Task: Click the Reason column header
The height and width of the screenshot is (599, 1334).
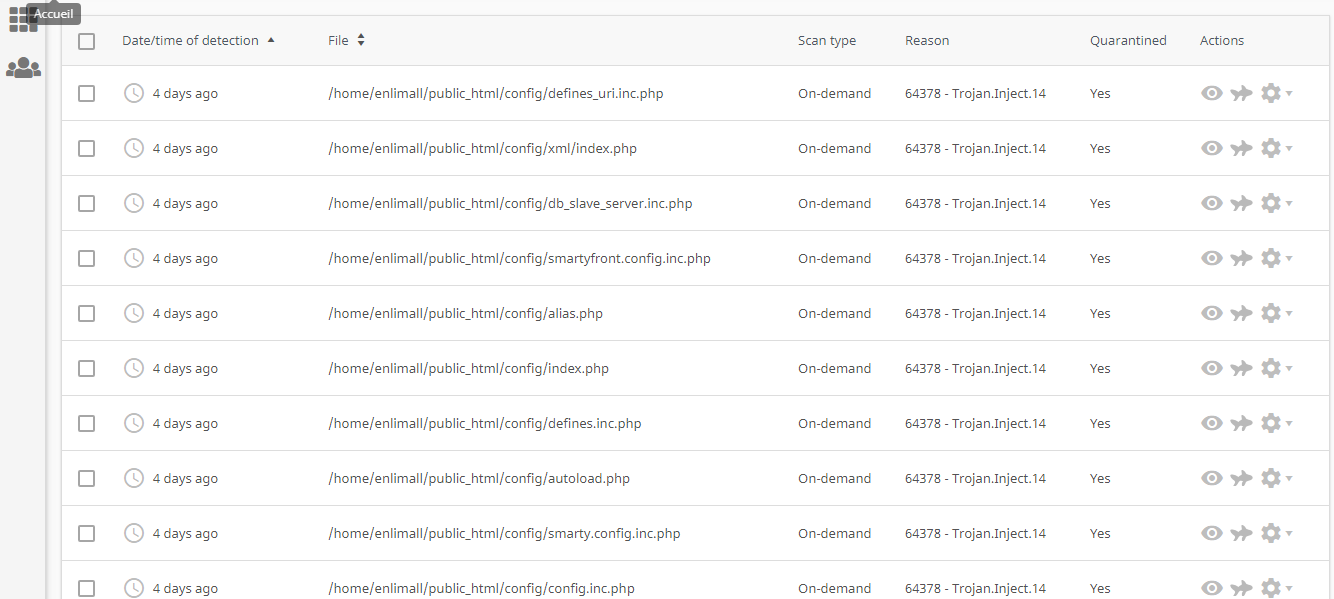Action: click(927, 41)
